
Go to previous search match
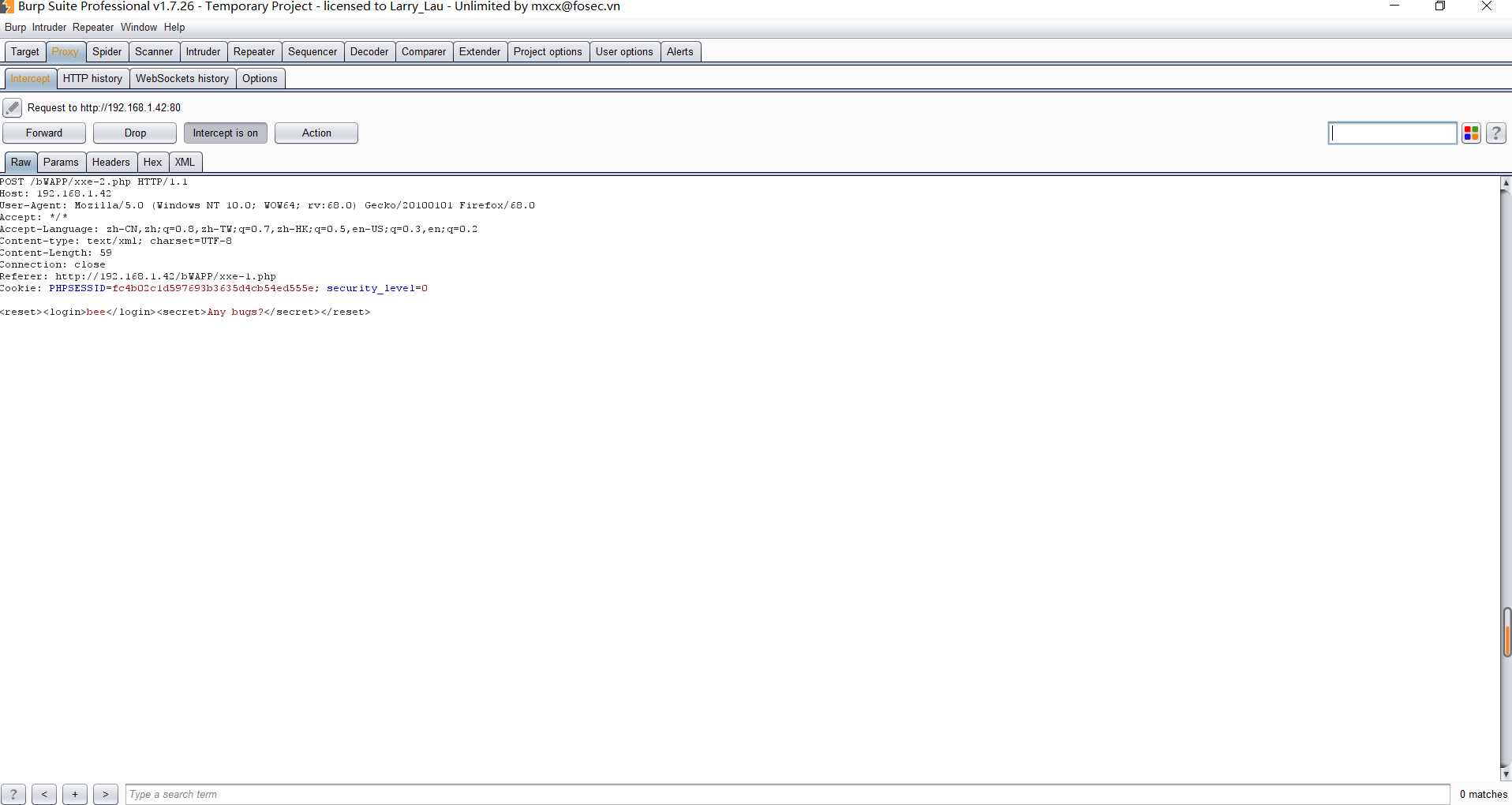(x=44, y=795)
